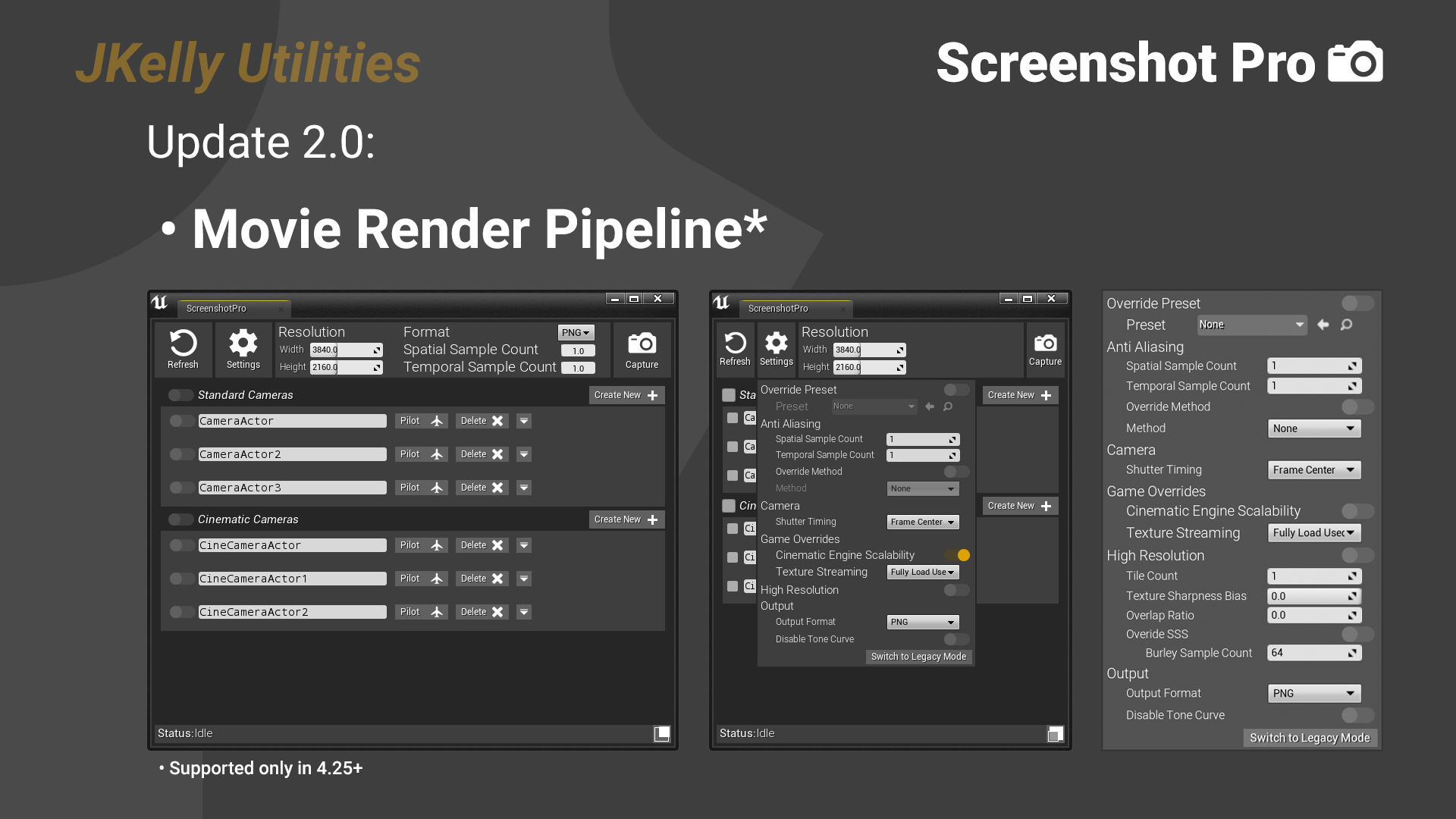The image size is (1456, 819).
Task: Click Switch to Legacy Mode button
Action: pos(917,656)
